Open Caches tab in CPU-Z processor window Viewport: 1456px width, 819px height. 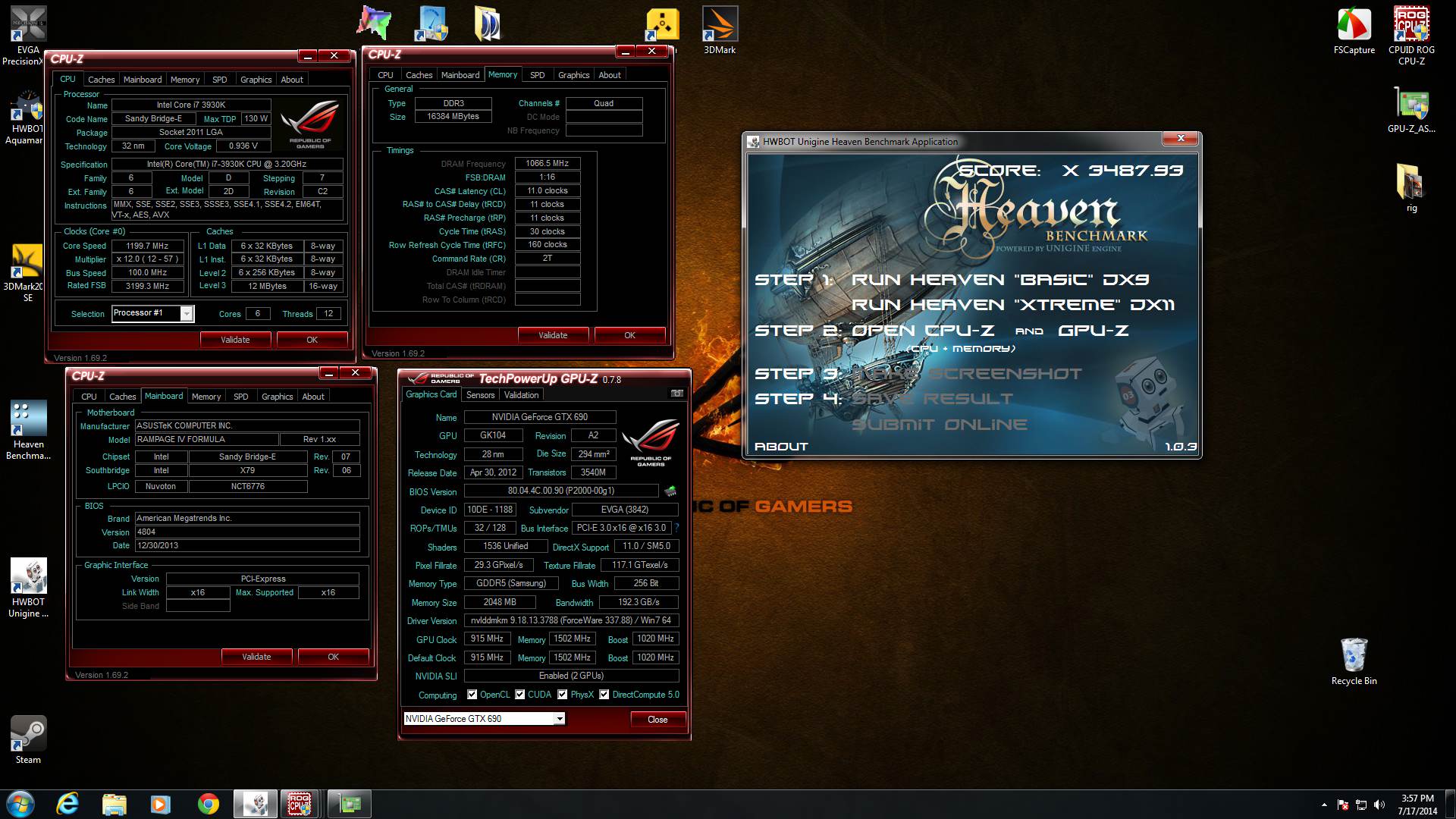click(101, 80)
